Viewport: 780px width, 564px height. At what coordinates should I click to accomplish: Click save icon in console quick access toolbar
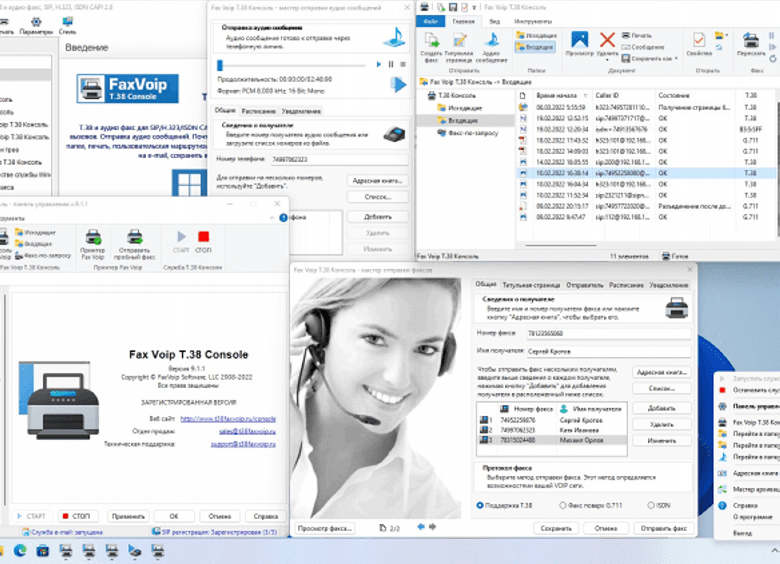[x=453, y=7]
